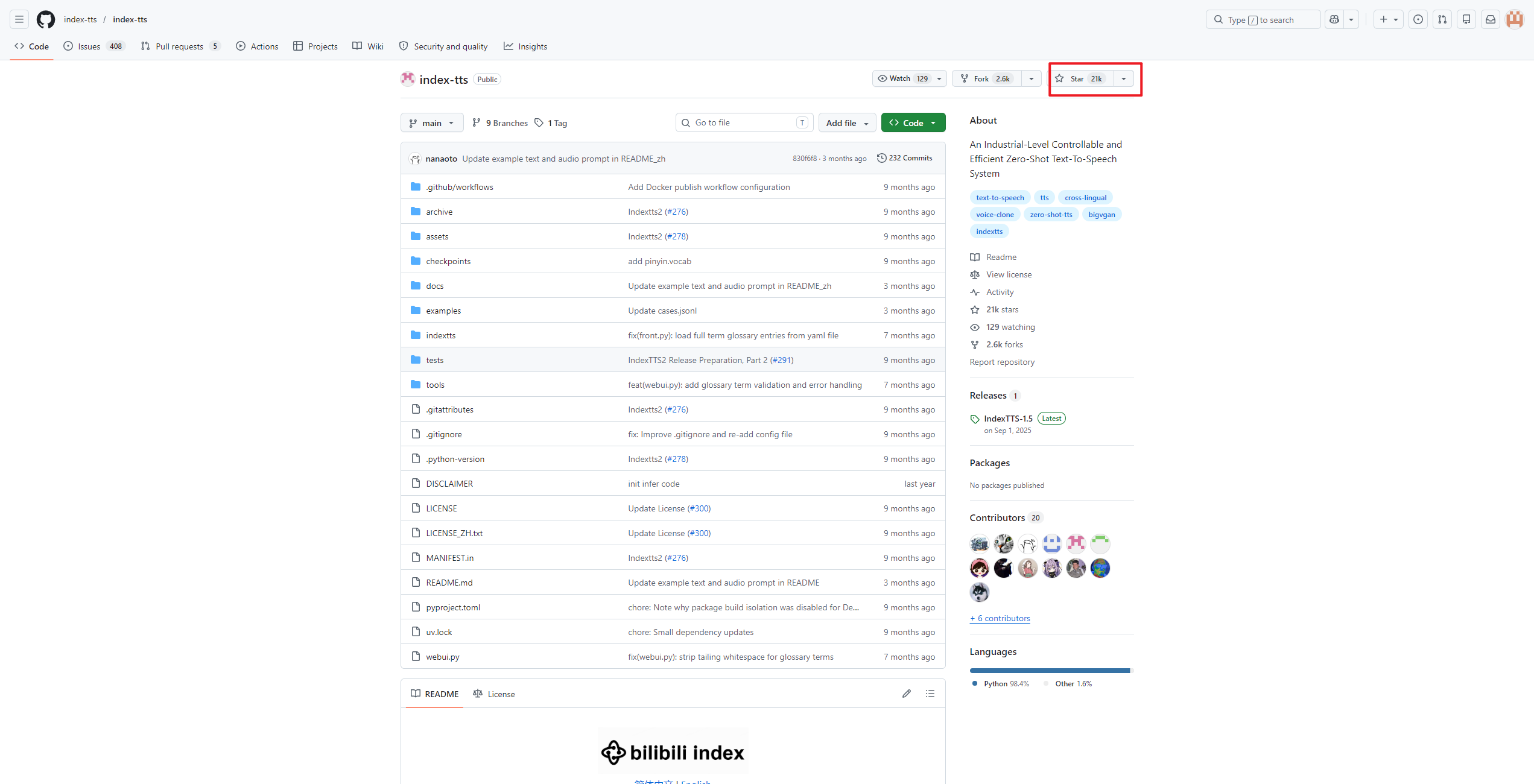Viewport: 1534px width, 784px height.
Task: Open the webui.py file icon
Action: click(x=416, y=657)
